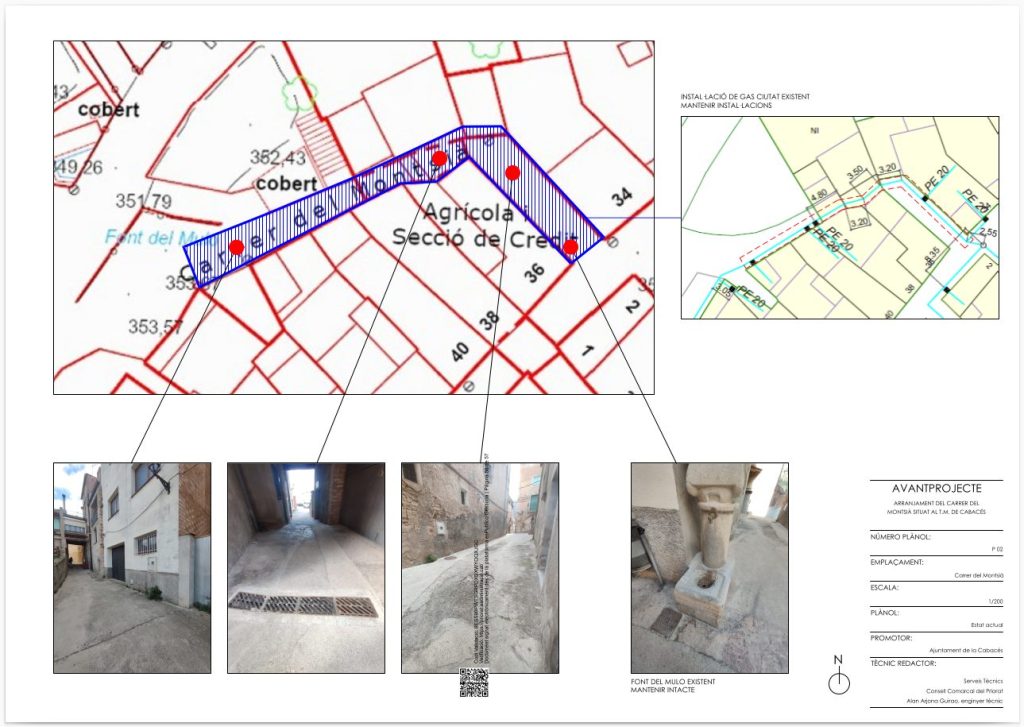The image size is (1024, 727).
Task: Click the 'INSTAL·LACIÓ DE GAS CIUTAT EXISTENT' caption
Action: point(745,96)
